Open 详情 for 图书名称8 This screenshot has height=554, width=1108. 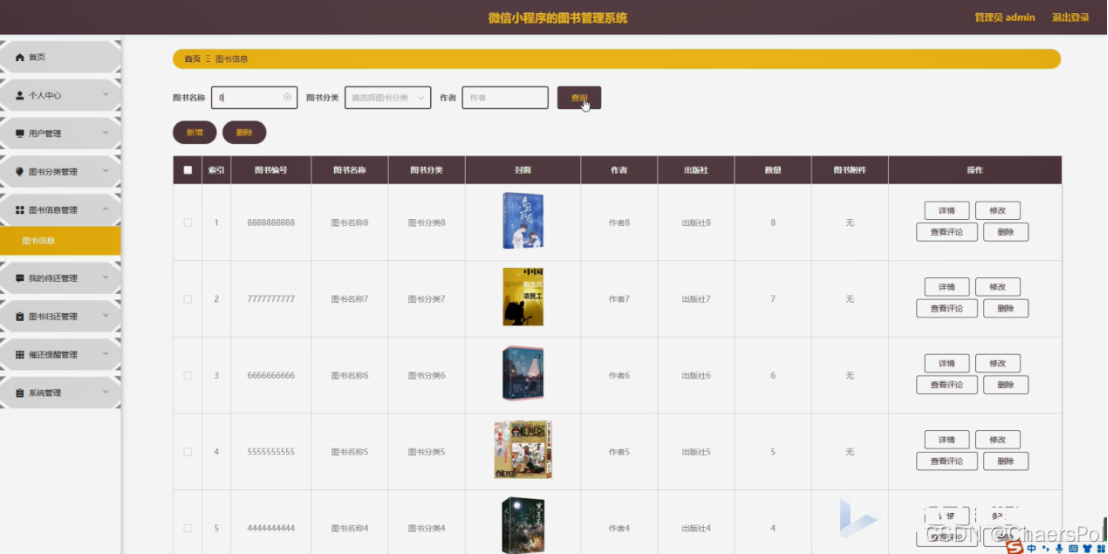(947, 211)
